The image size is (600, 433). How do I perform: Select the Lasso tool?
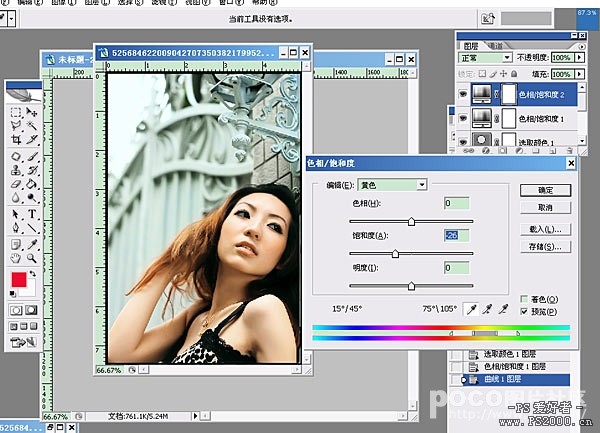pos(16,125)
